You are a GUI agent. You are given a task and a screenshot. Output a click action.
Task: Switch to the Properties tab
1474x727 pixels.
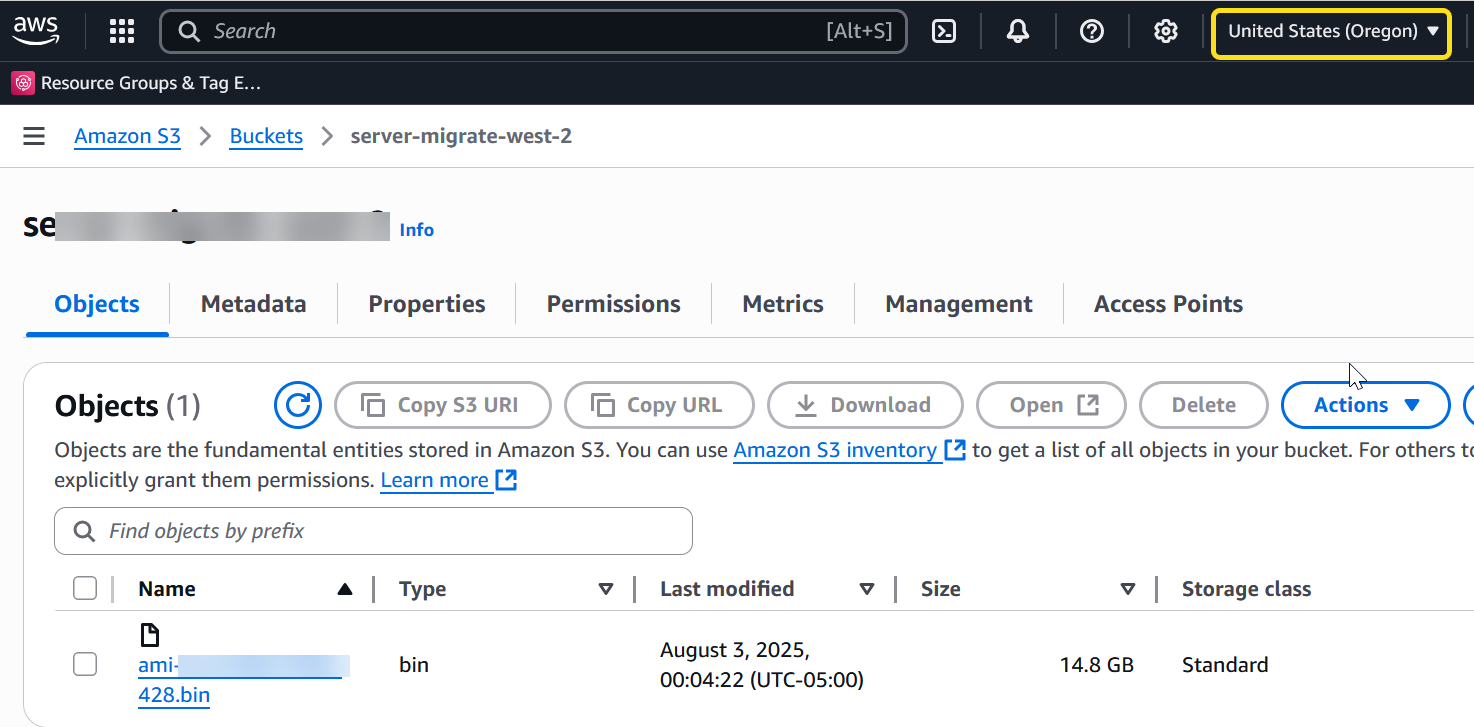426,304
